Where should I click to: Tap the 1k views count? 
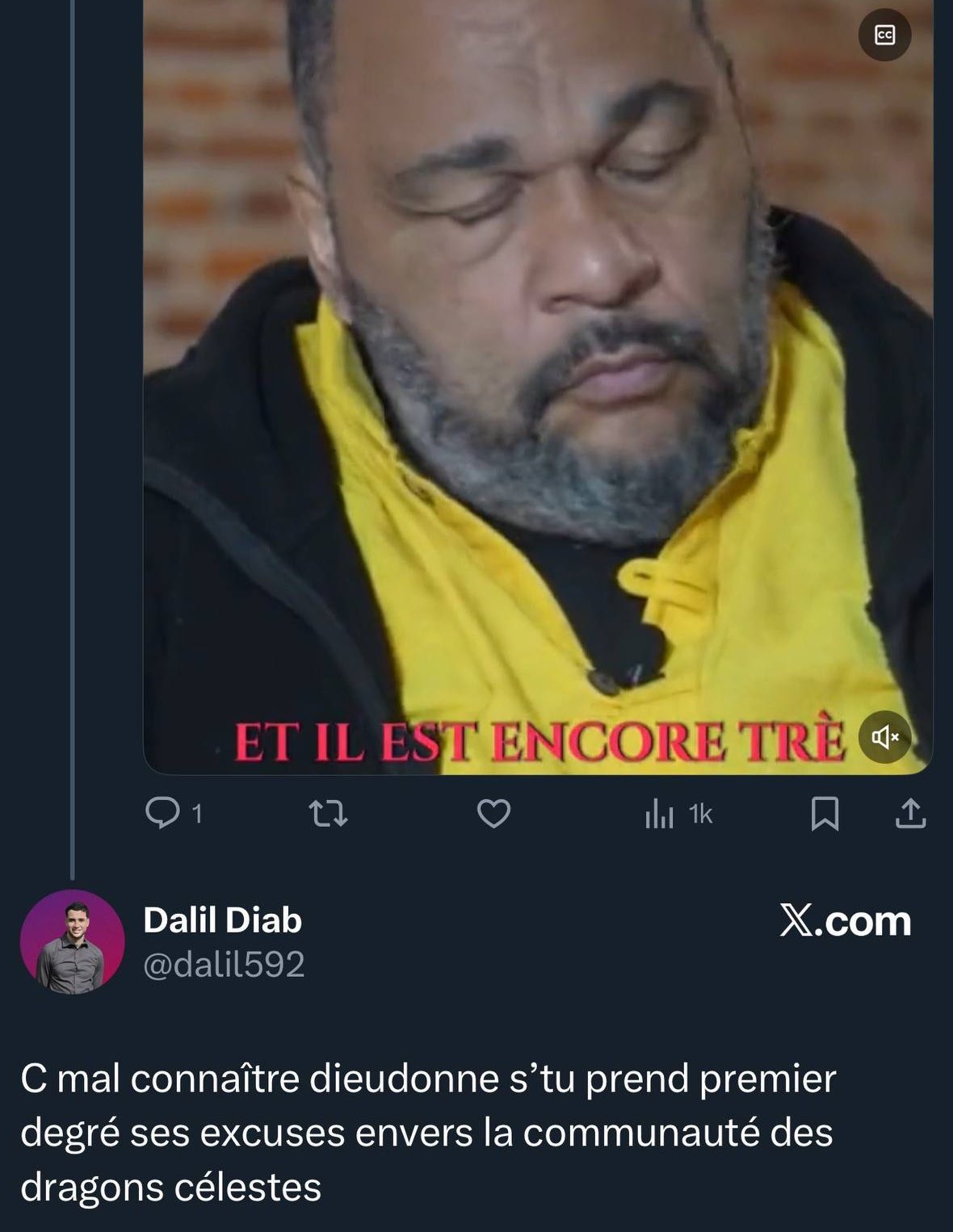click(701, 815)
